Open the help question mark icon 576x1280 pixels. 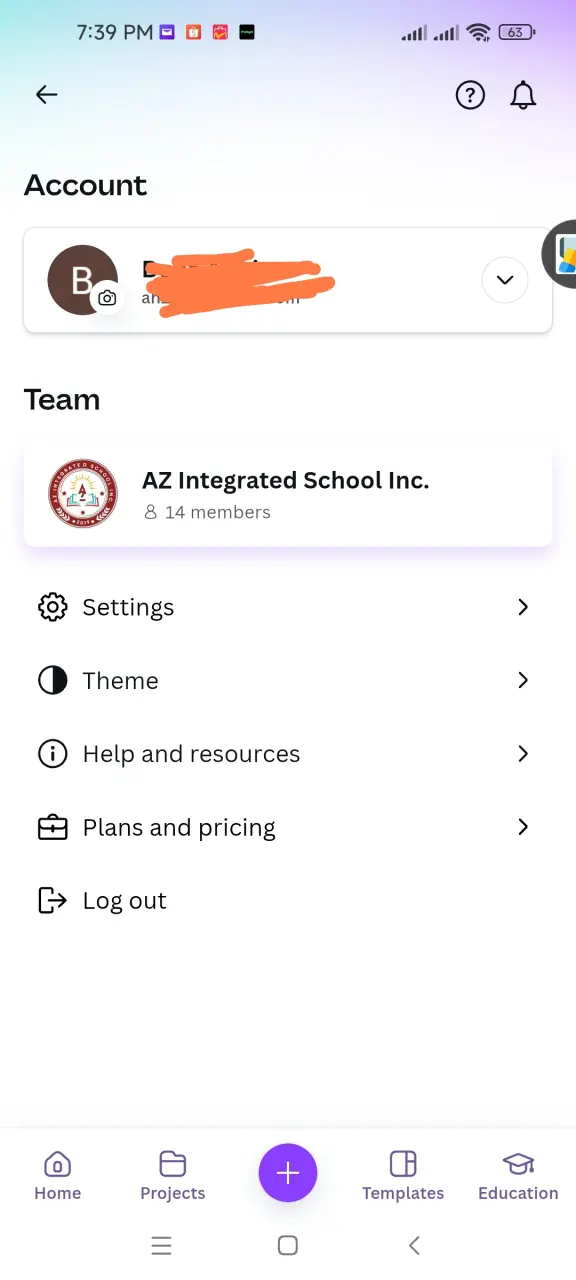(470, 95)
